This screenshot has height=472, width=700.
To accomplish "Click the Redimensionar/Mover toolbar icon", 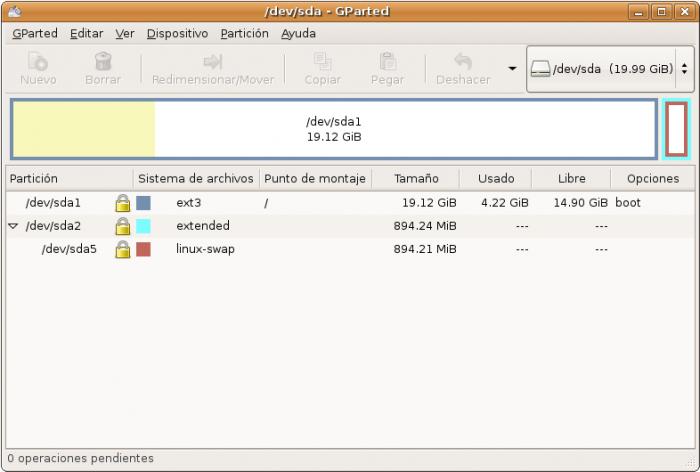I will (213, 62).
